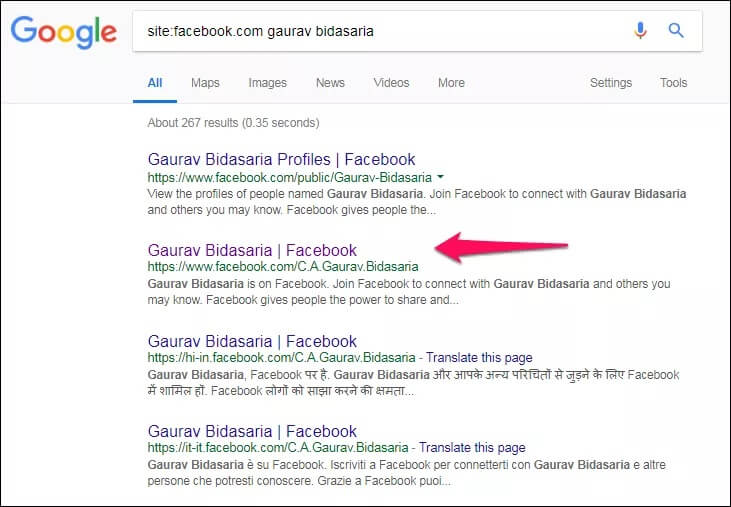The image size is (731, 507).
Task: Open the Settings menu
Action: pos(611,83)
